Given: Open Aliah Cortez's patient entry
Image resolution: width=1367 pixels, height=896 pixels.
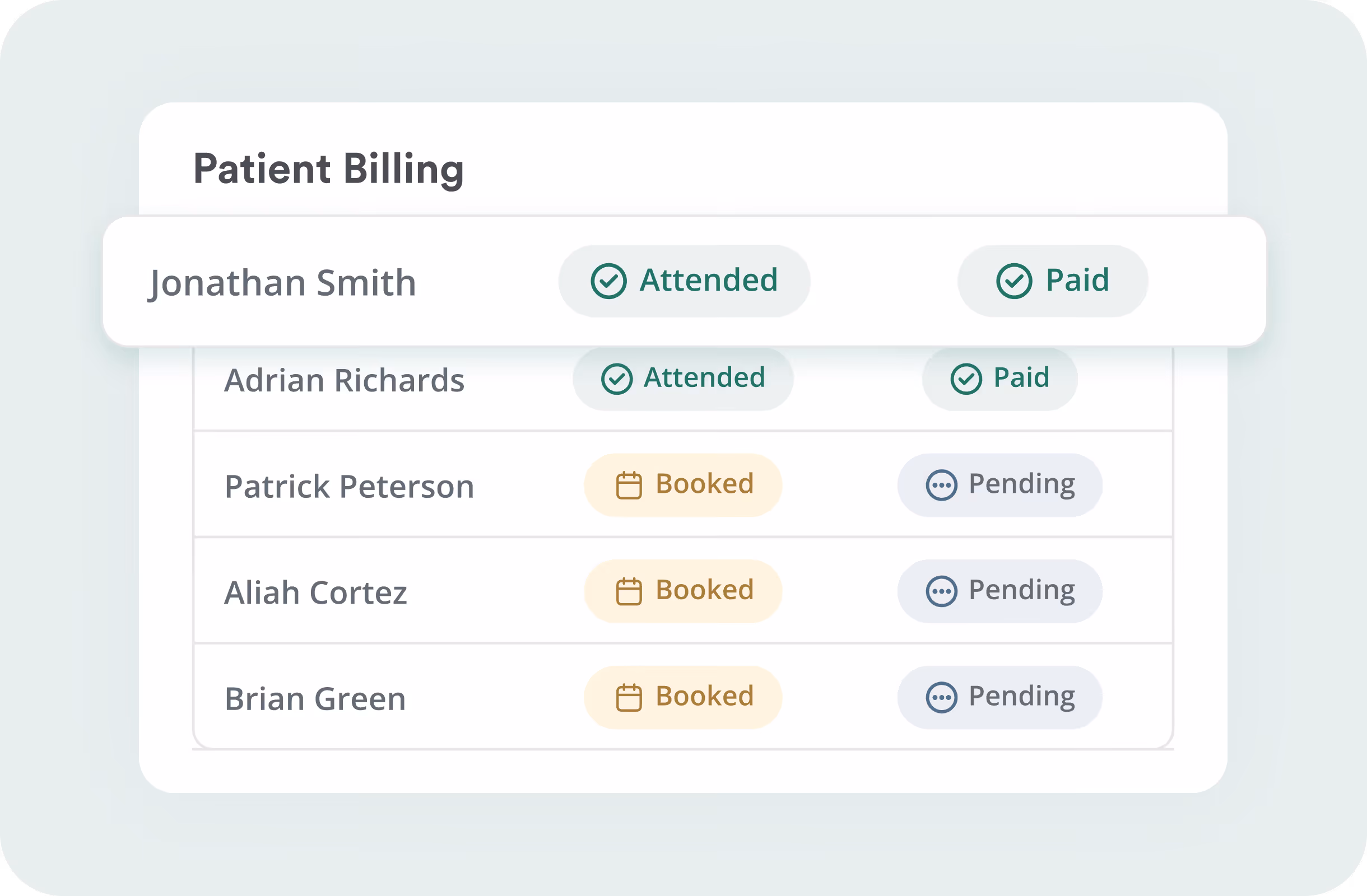Looking at the screenshot, I should point(315,593).
